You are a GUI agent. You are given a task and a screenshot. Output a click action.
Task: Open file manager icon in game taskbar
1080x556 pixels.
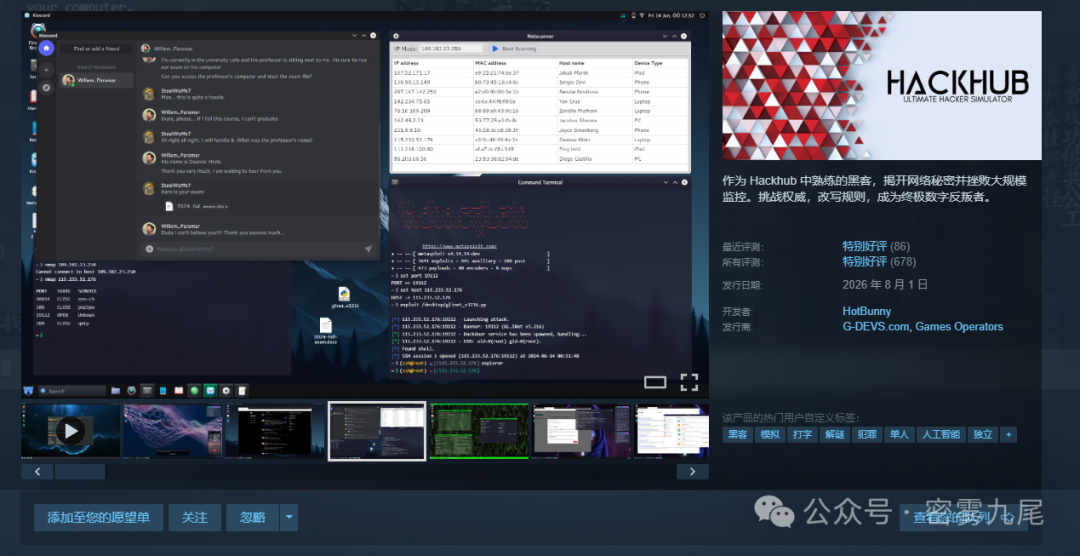point(116,391)
